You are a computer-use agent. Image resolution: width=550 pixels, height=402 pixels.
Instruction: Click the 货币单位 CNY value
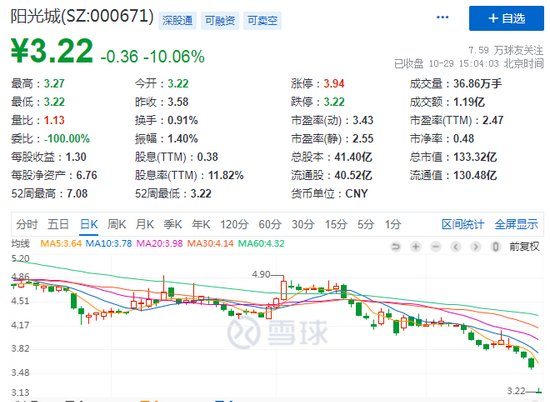[356, 193]
